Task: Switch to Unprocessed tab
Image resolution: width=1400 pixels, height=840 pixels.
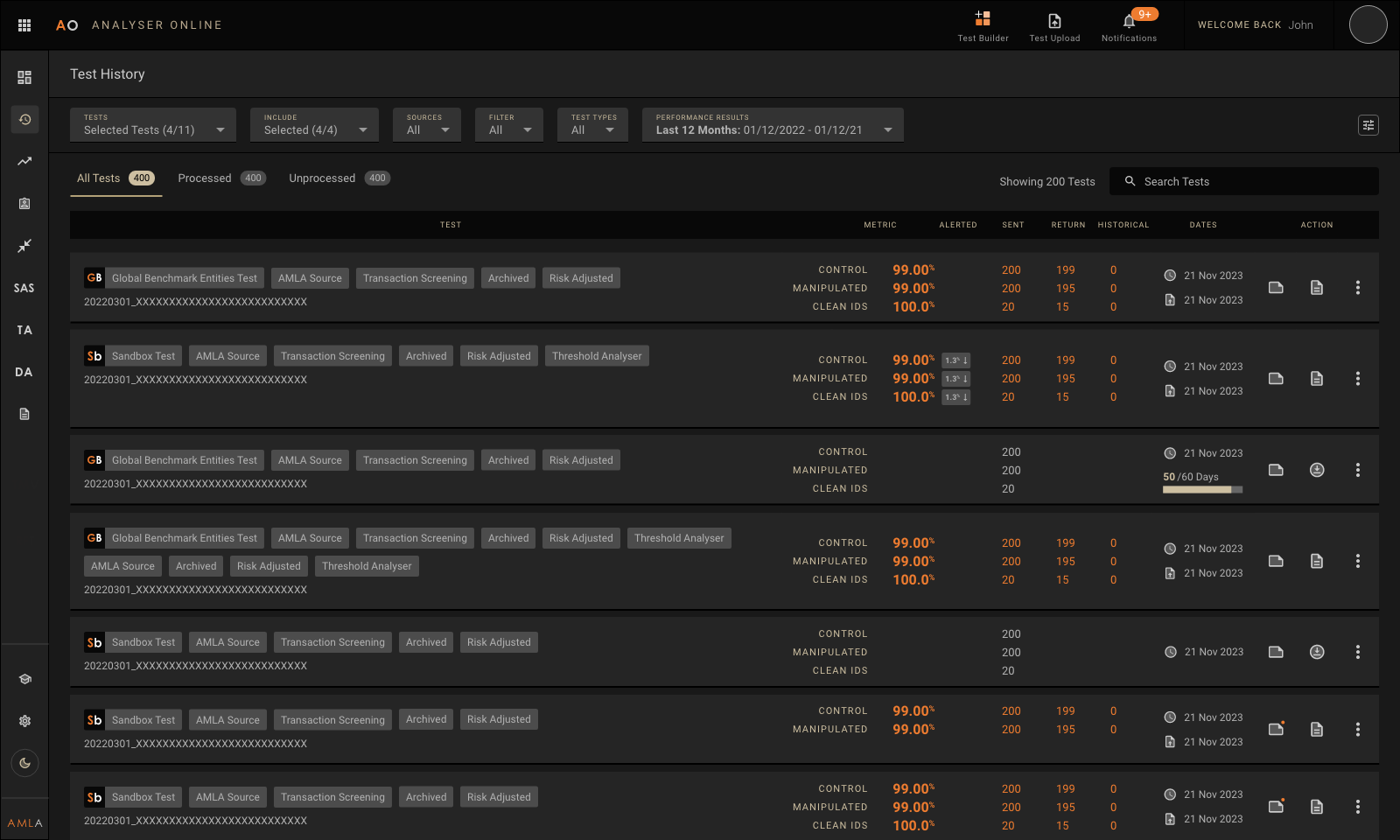Action: coord(339,178)
